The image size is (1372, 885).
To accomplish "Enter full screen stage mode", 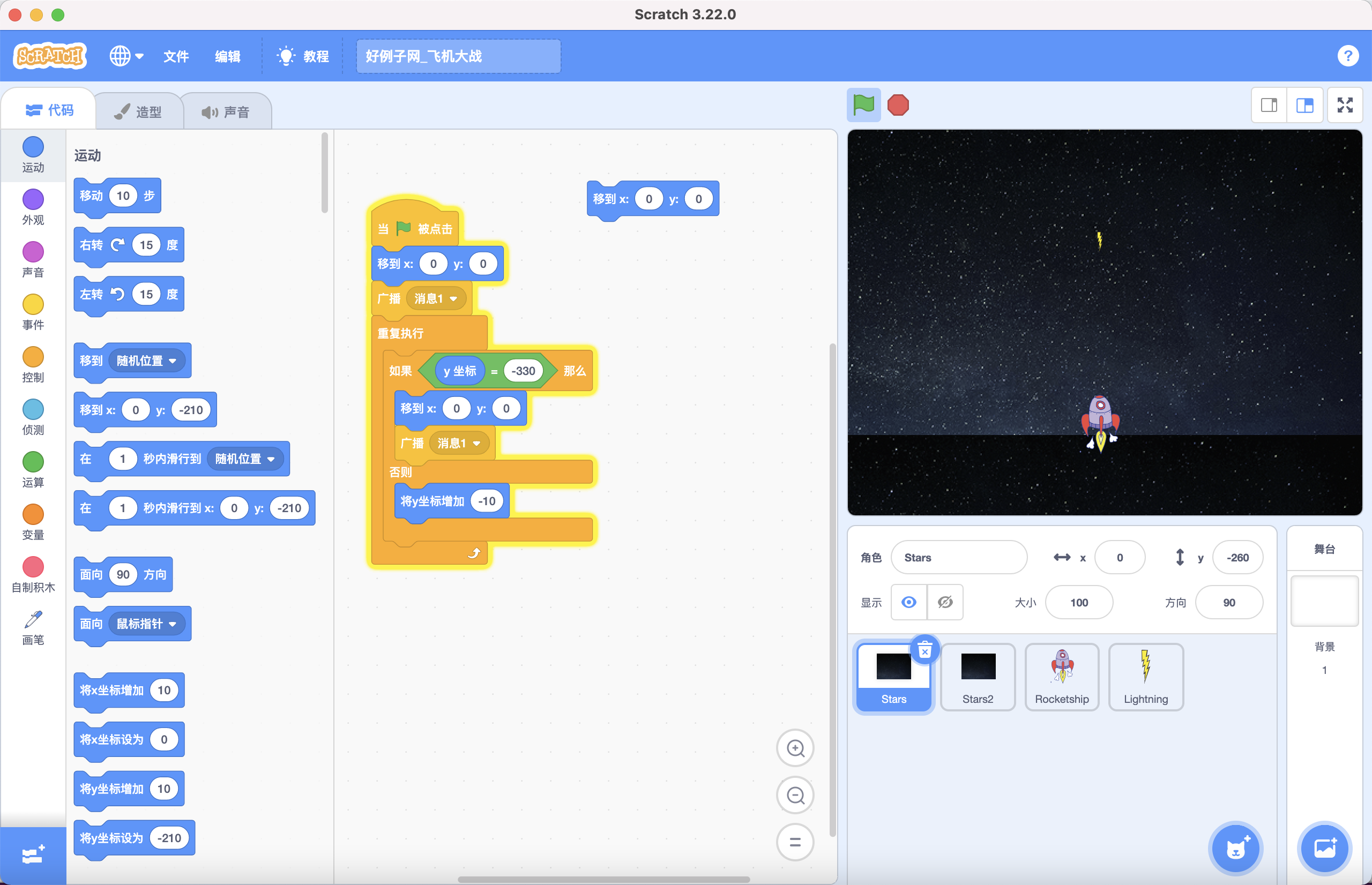I will coord(1345,105).
